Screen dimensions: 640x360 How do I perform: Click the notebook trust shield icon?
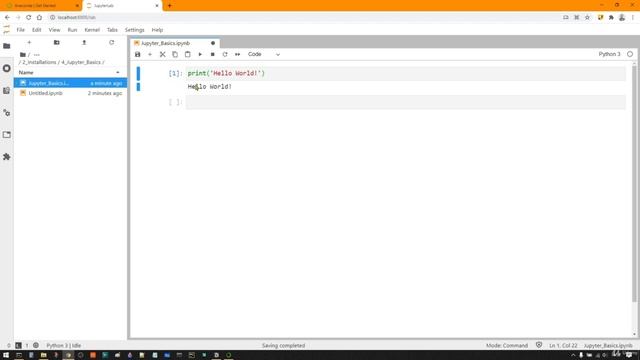[539, 345]
